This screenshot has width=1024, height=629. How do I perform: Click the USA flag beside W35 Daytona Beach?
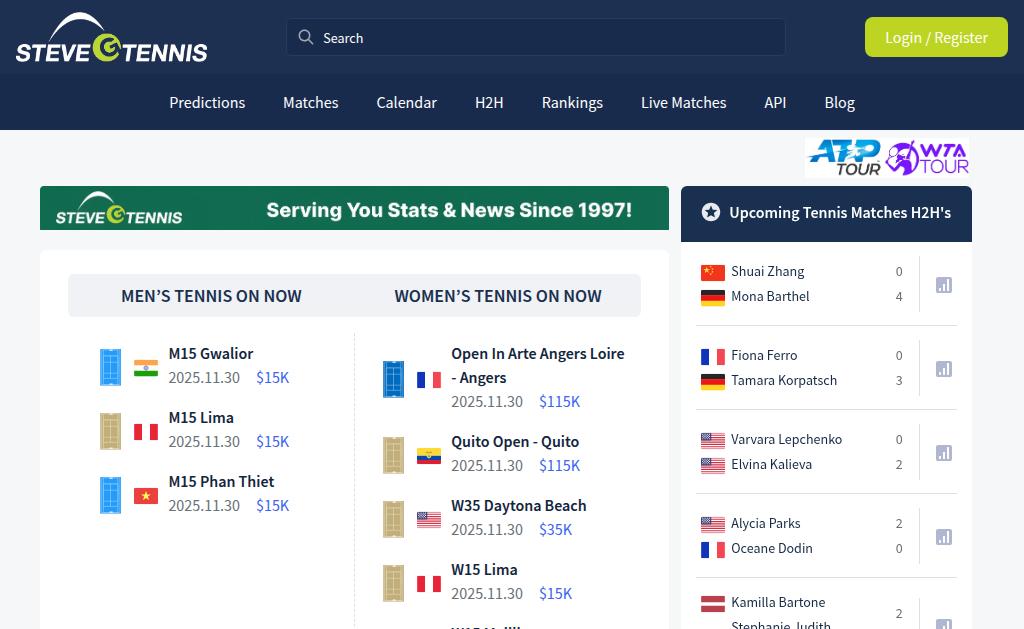[x=429, y=520]
